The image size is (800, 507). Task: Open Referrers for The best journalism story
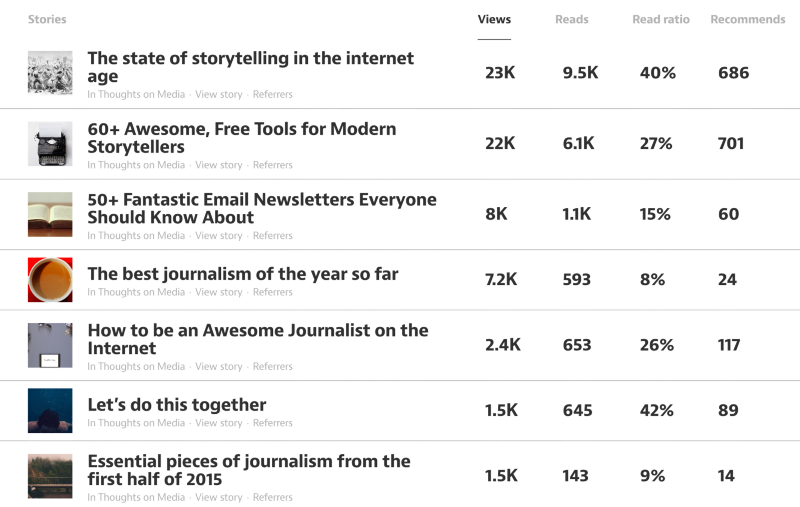273,292
